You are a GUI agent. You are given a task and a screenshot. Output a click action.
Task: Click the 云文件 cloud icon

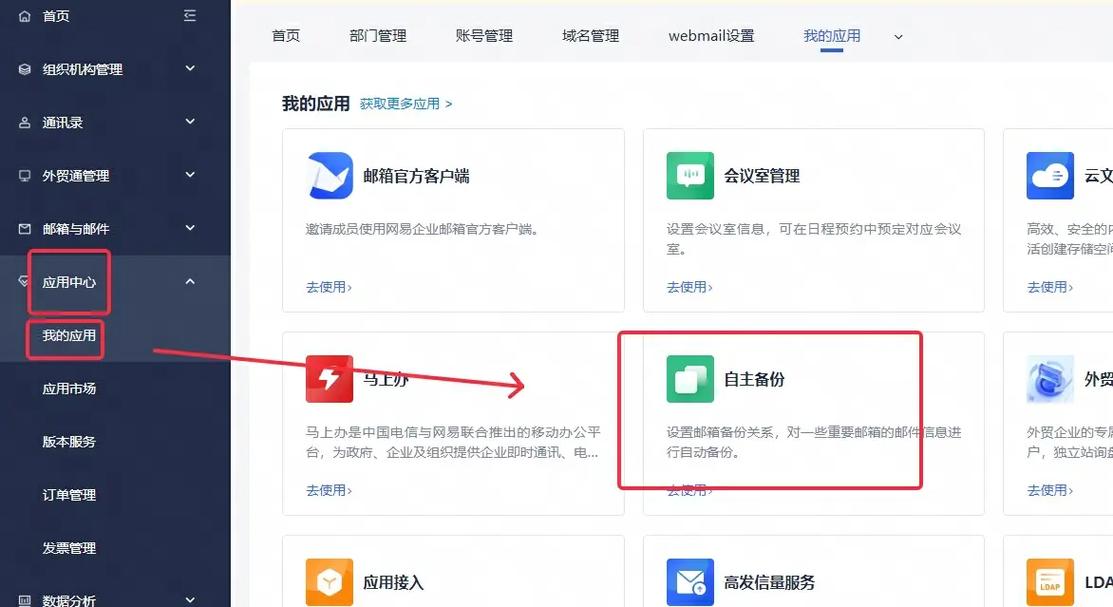[1050, 175]
